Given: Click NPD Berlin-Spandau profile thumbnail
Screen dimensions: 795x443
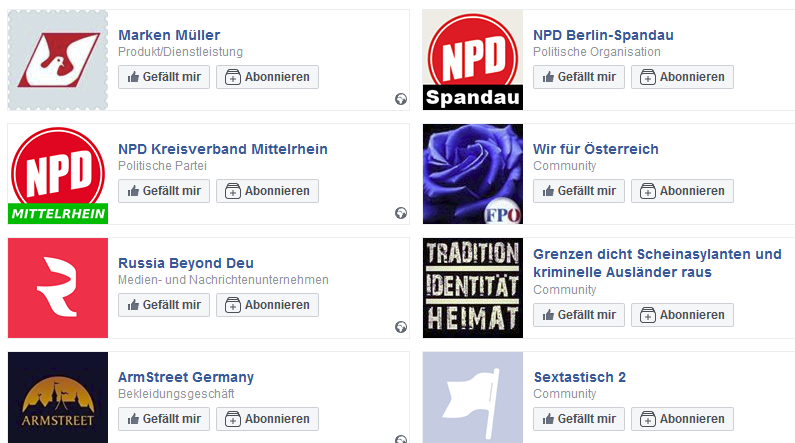Looking at the screenshot, I should (x=473, y=60).
